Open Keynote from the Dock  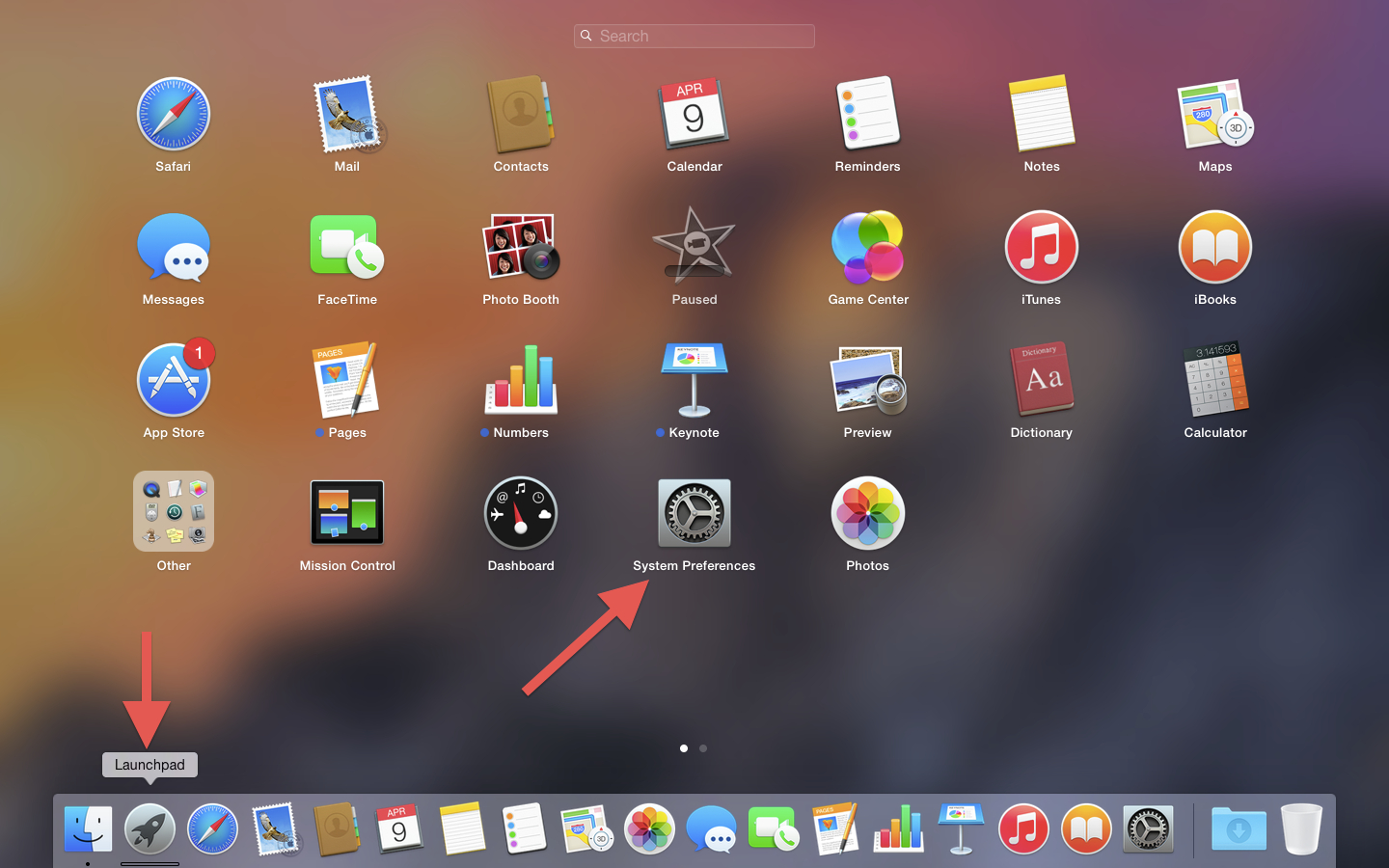[961, 828]
